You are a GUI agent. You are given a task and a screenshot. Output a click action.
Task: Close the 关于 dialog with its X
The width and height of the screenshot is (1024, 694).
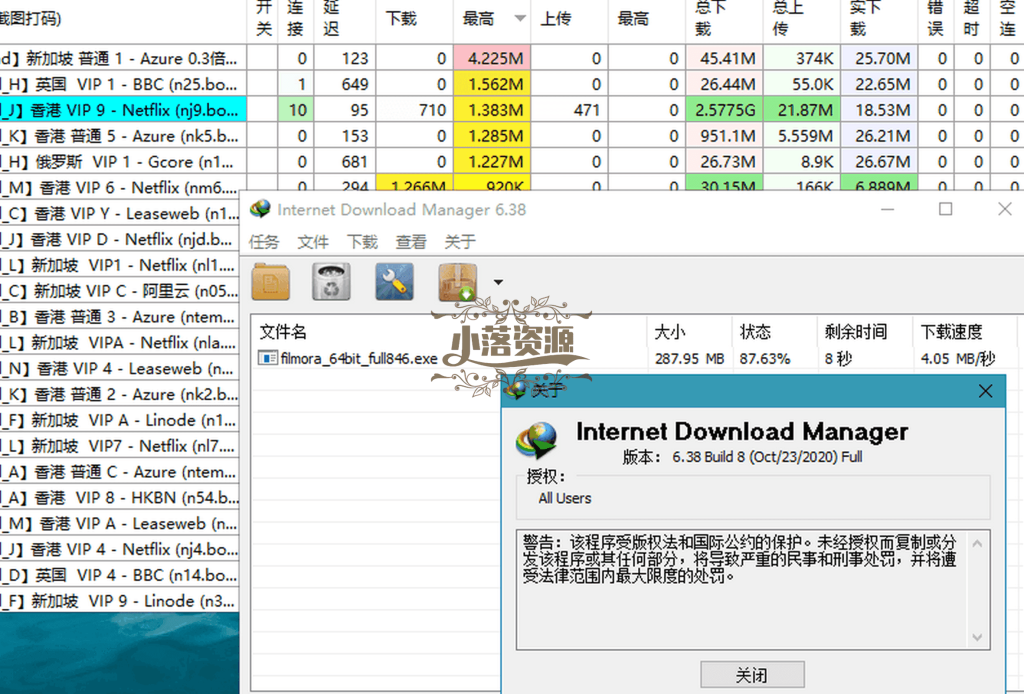(985, 391)
